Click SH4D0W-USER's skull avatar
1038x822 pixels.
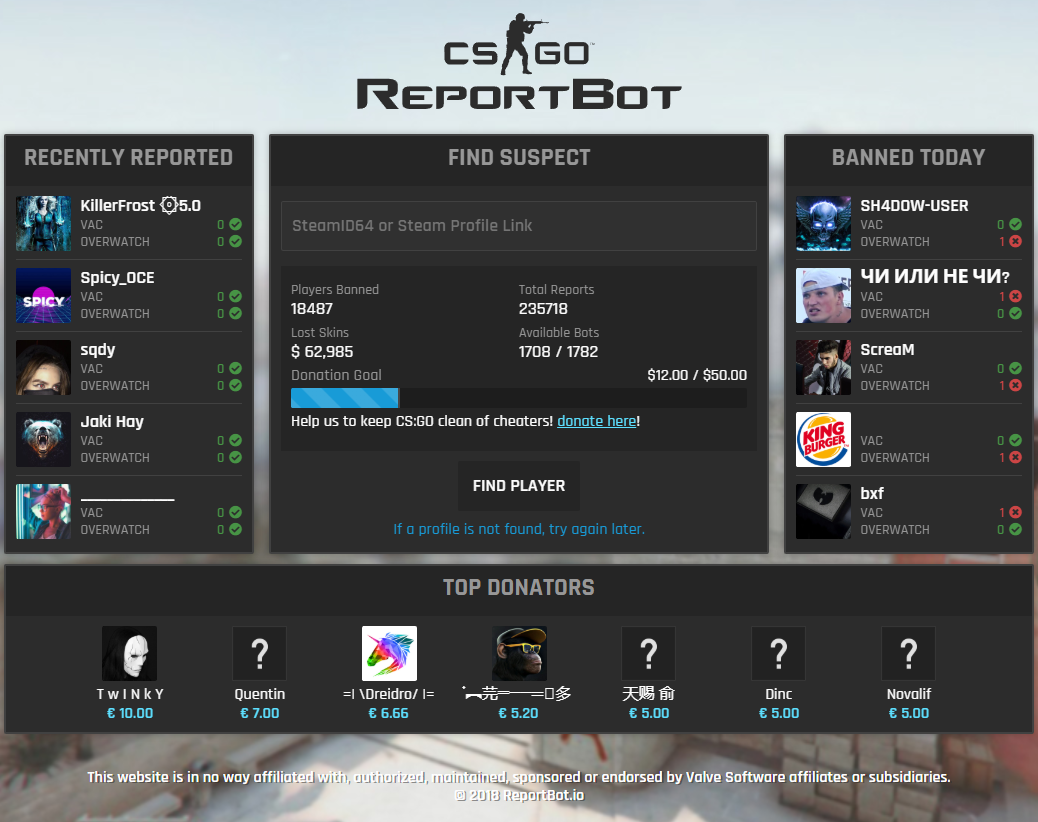click(823, 223)
